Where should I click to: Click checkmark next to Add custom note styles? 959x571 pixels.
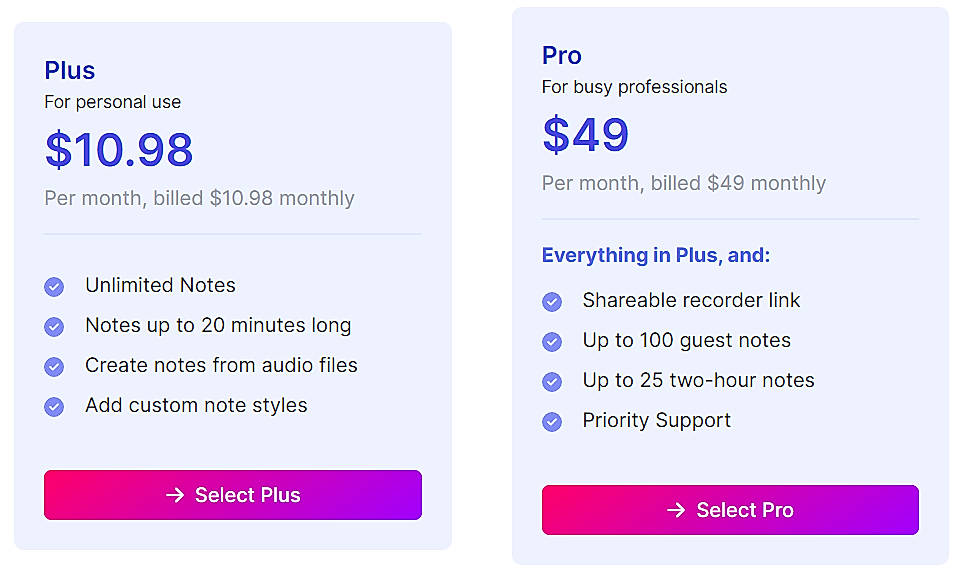tap(54, 407)
